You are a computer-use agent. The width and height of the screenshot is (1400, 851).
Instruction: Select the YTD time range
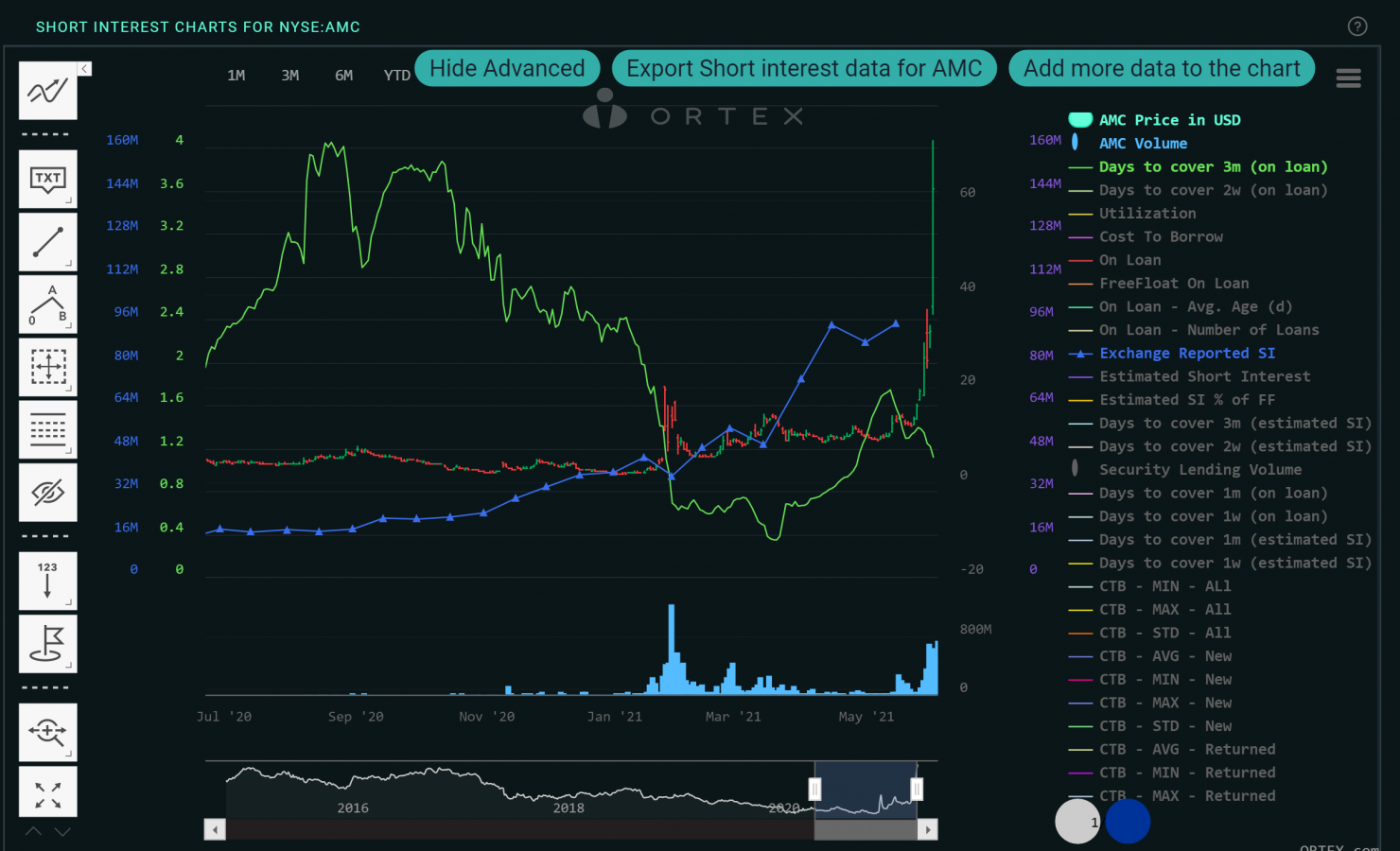[397, 75]
